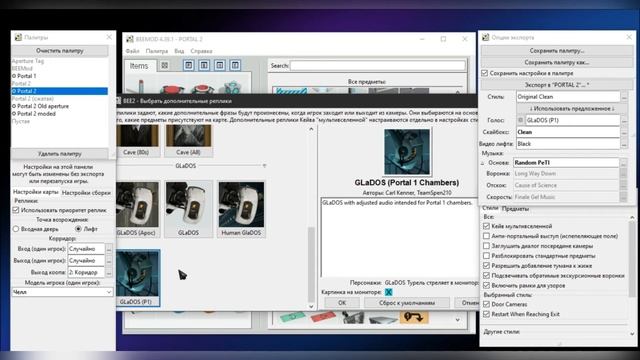Select the Portal 1 palette
This screenshot has height=360, width=640.
(27, 76)
